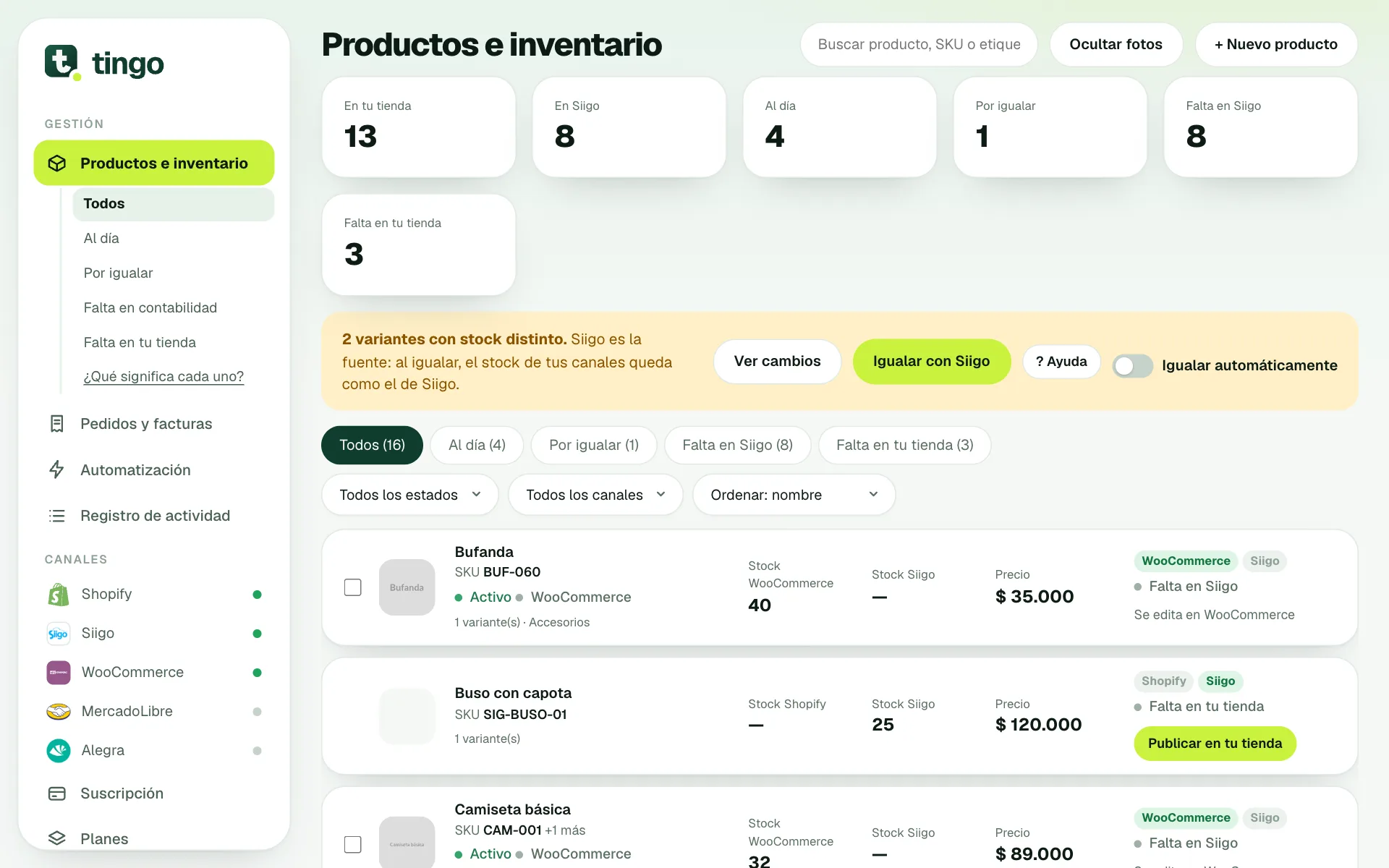Select the Al día (4) filter tab
The height and width of the screenshot is (868, 1389).
pyautogui.click(x=477, y=445)
